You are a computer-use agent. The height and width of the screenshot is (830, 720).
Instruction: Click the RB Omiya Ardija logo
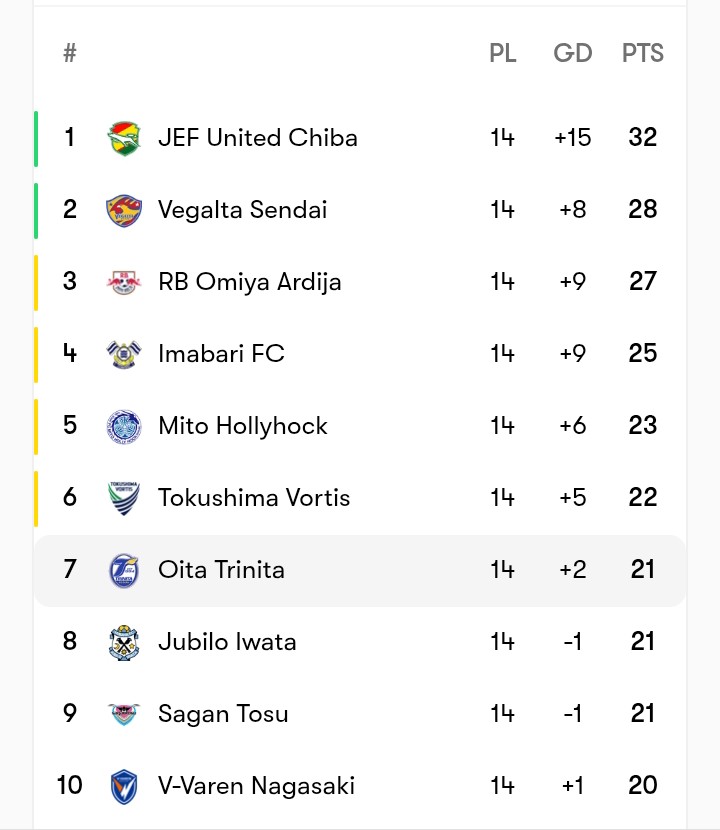[124, 282]
